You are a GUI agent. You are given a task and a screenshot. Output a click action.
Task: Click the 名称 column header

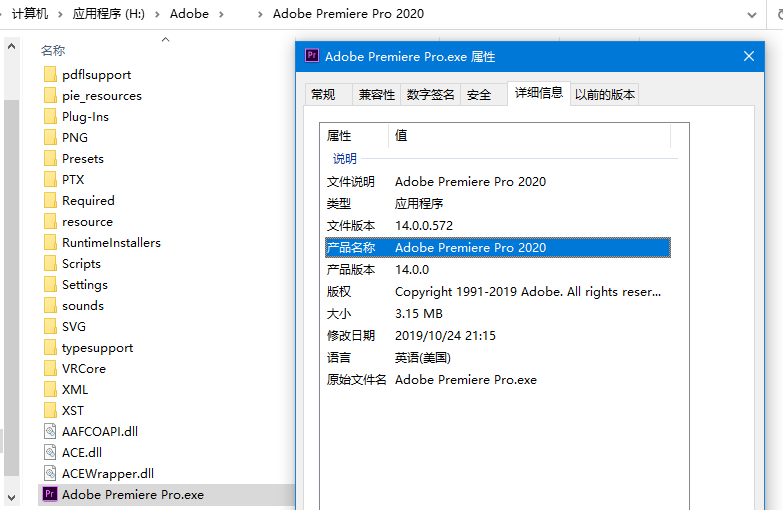pyautogui.click(x=53, y=50)
